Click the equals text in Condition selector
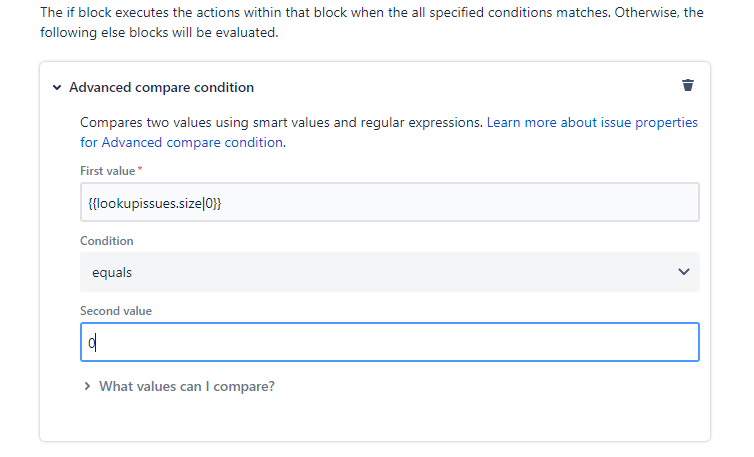The image size is (754, 457). [x=112, y=273]
